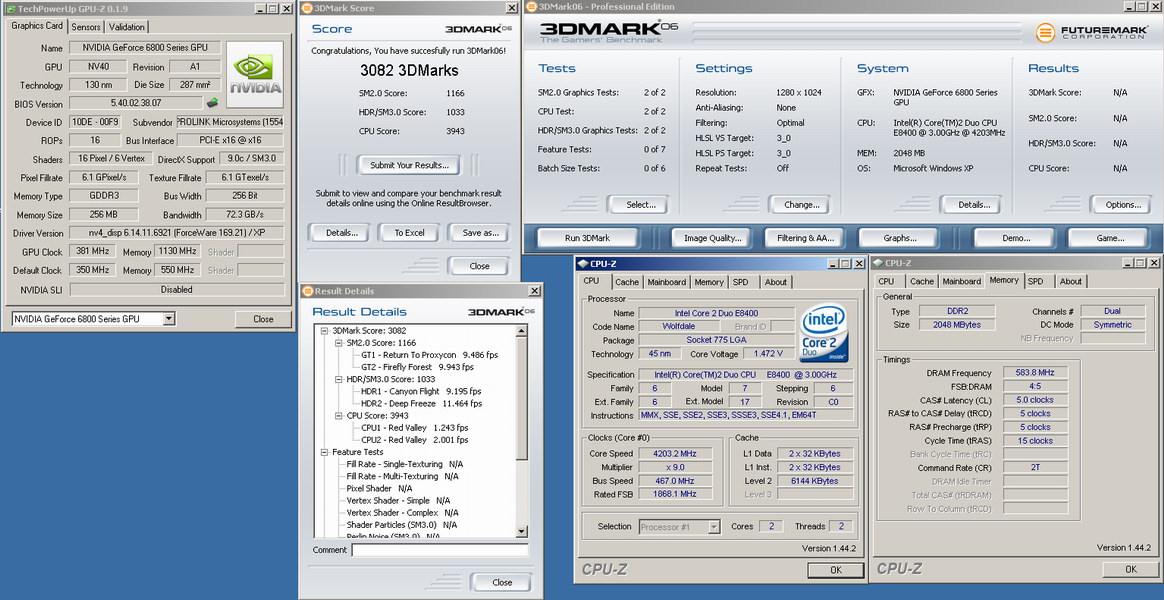Collapse the HDR/SM3.0 Score: 1033 node
Image resolution: width=1164 pixels, height=600 pixels.
pyautogui.click(x=339, y=379)
